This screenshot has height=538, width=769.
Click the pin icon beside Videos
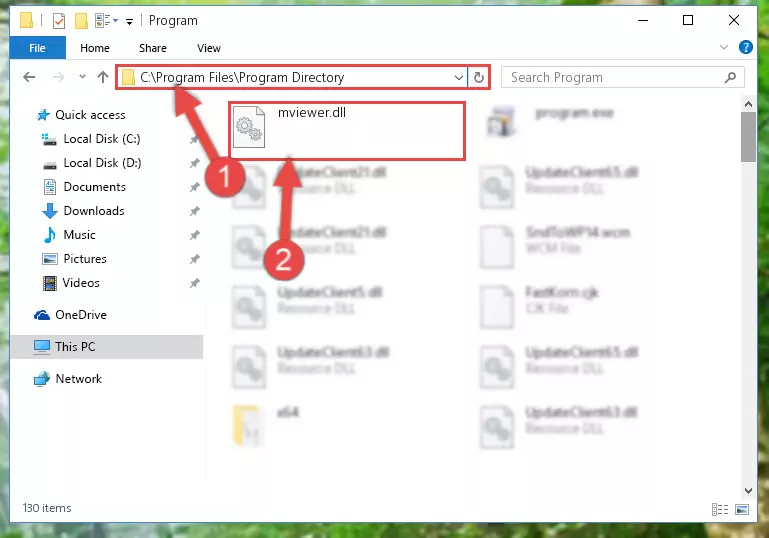click(195, 283)
